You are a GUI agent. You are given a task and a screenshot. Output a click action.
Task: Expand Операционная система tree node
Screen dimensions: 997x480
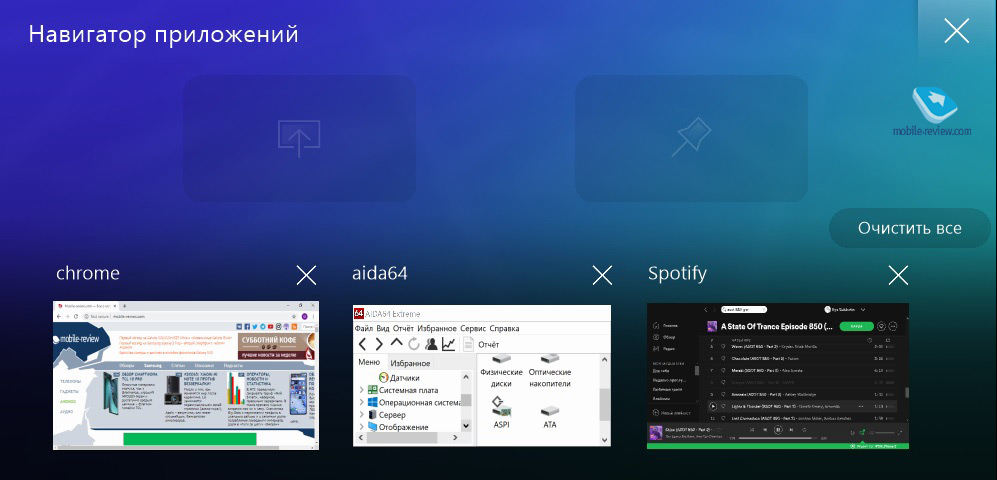(362, 402)
